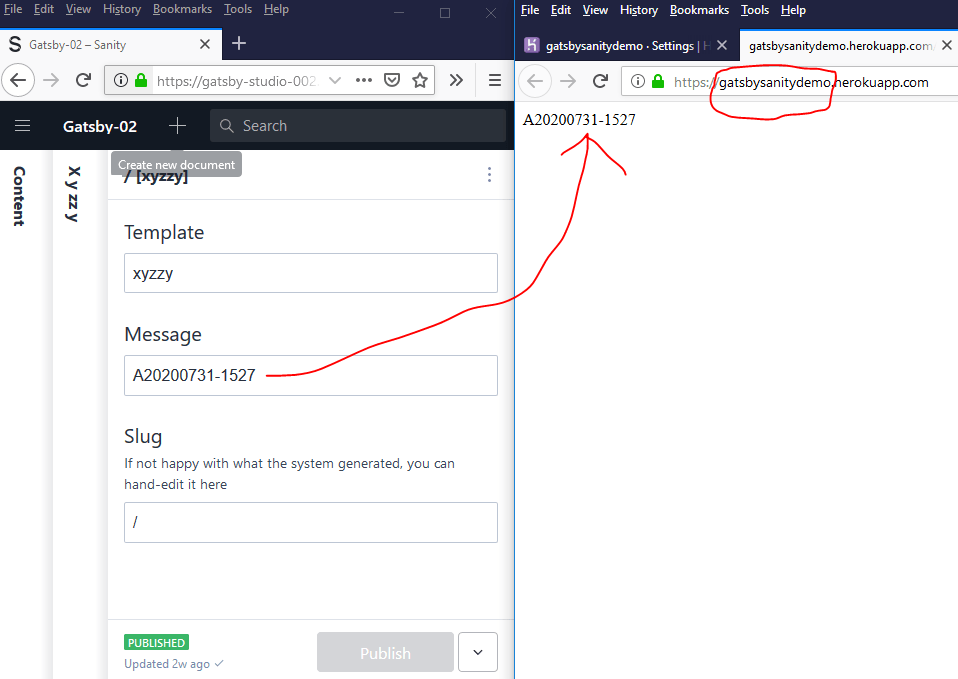The image size is (958, 679).
Task: Save page to Pocket
Action: coord(392,80)
